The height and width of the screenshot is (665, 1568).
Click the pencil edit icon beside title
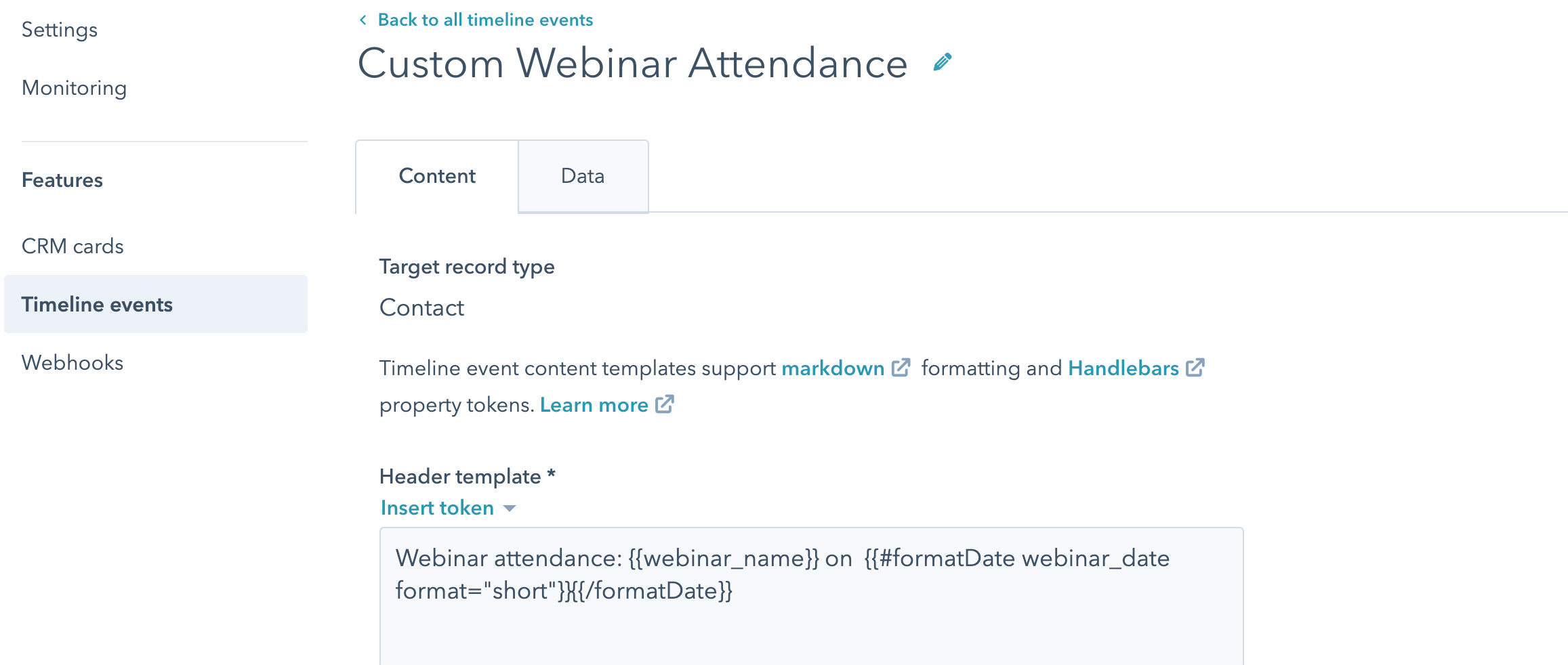point(942,62)
